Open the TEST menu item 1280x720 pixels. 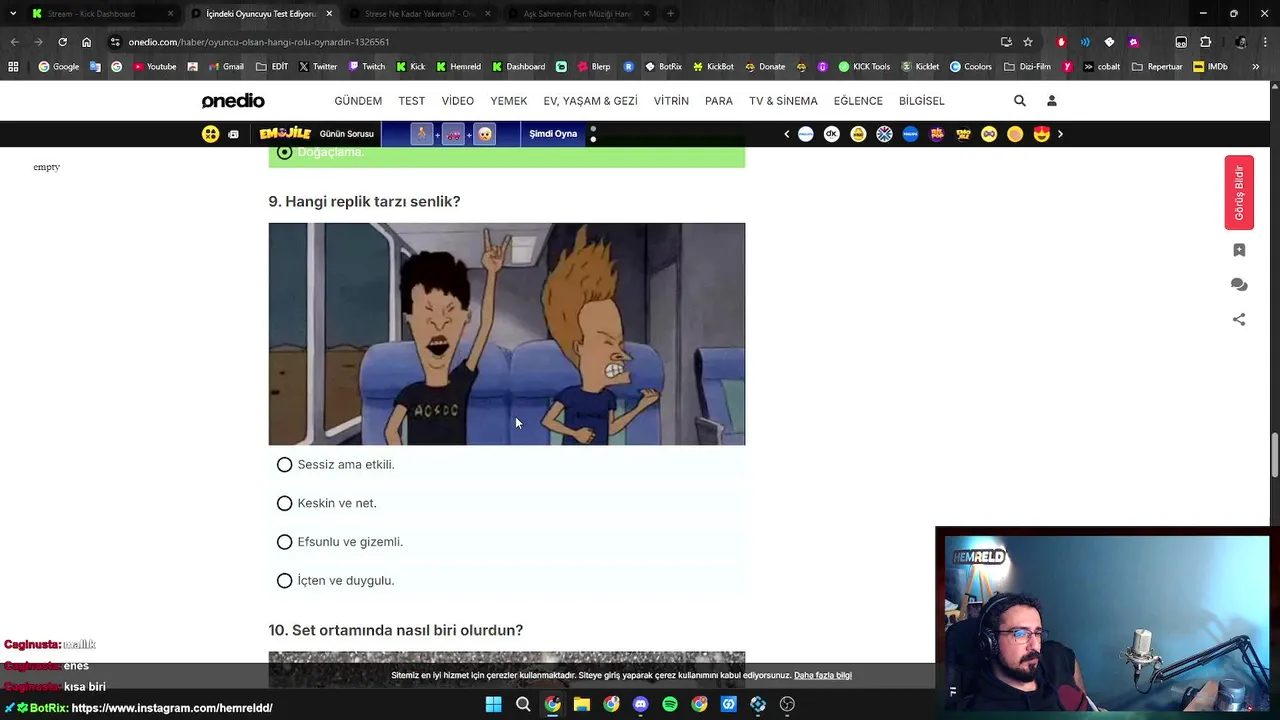[412, 101]
